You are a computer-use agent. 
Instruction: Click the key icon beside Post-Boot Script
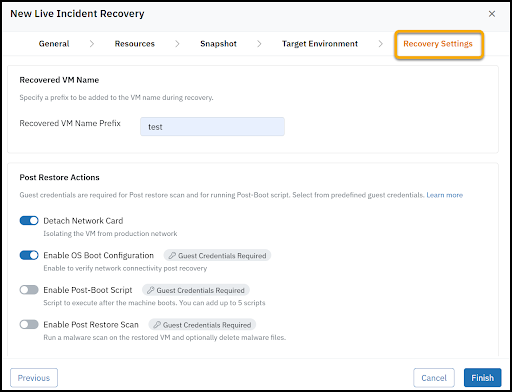click(151, 290)
